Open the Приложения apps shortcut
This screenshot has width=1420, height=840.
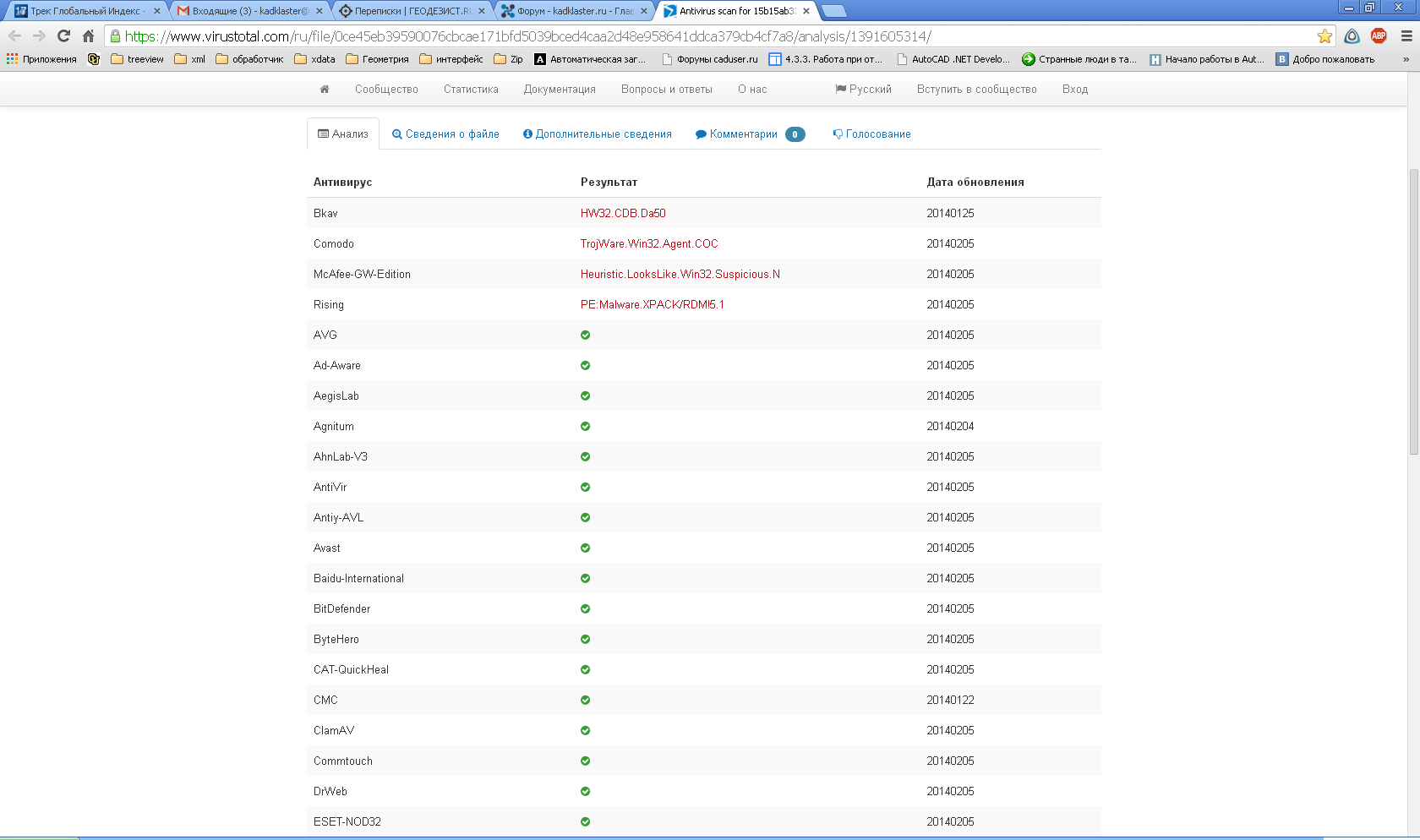[41, 59]
